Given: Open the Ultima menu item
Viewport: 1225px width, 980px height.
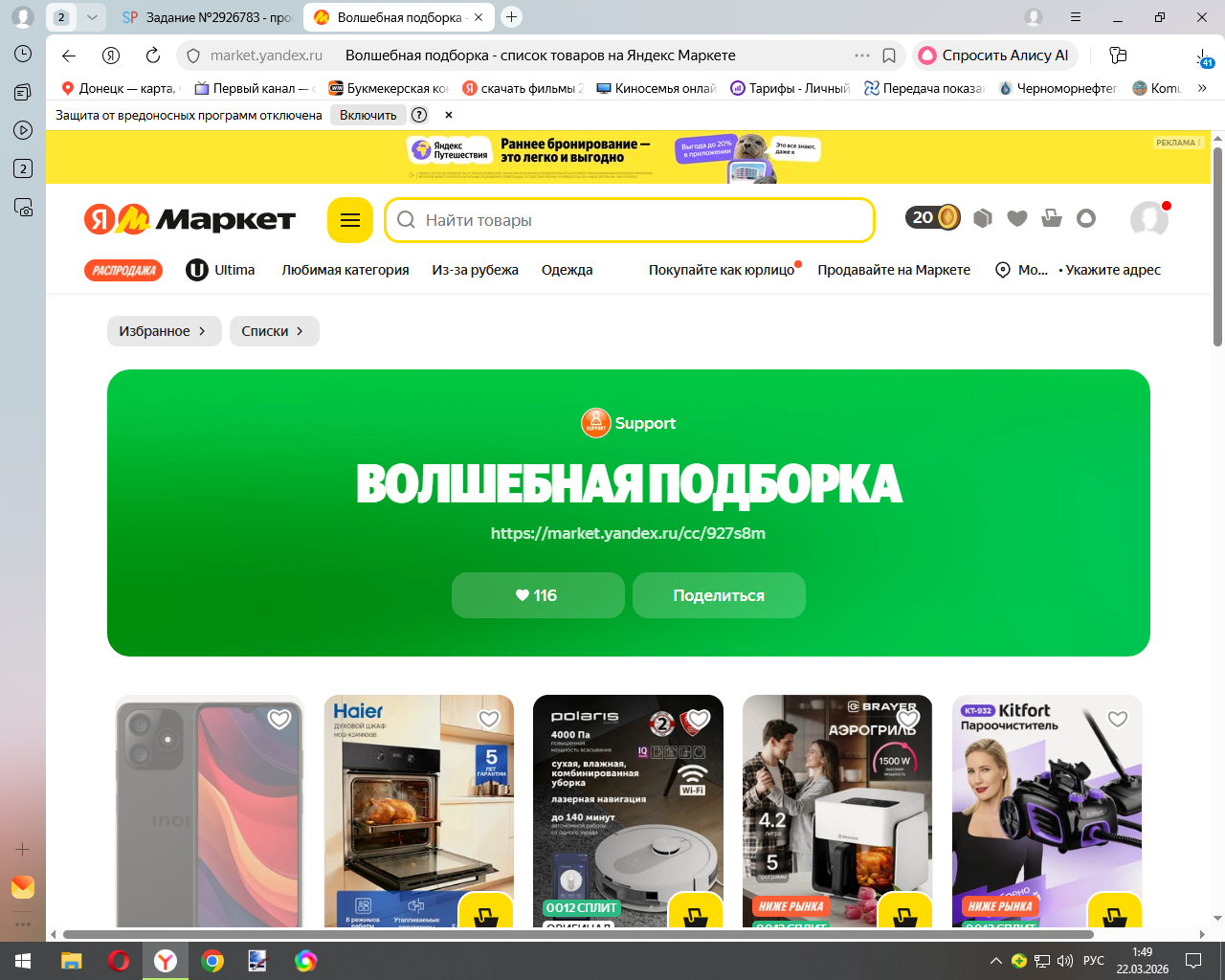Looking at the screenshot, I should click(x=220, y=270).
